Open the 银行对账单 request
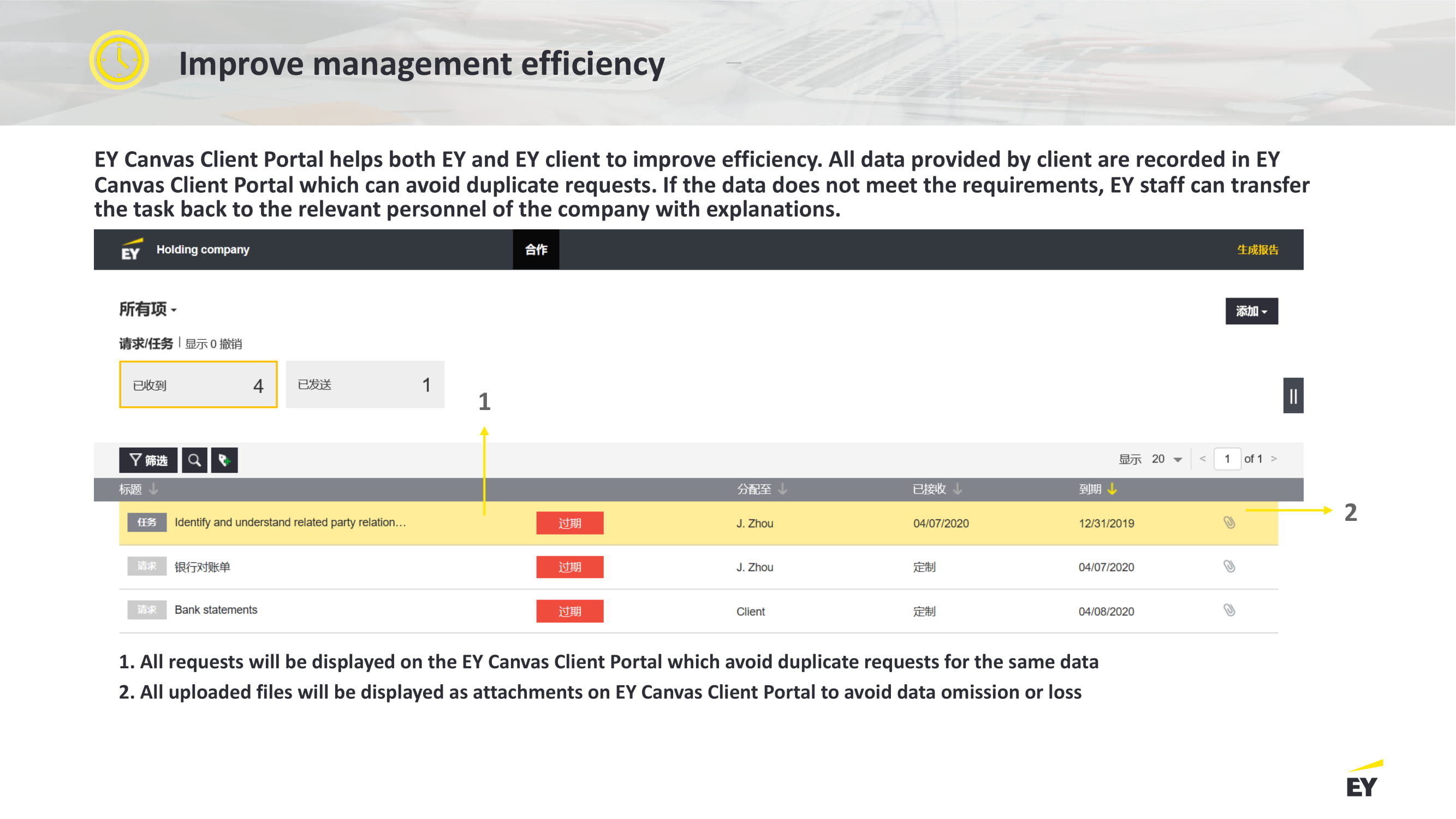Screen dimensions: 1456x819 tap(203, 567)
